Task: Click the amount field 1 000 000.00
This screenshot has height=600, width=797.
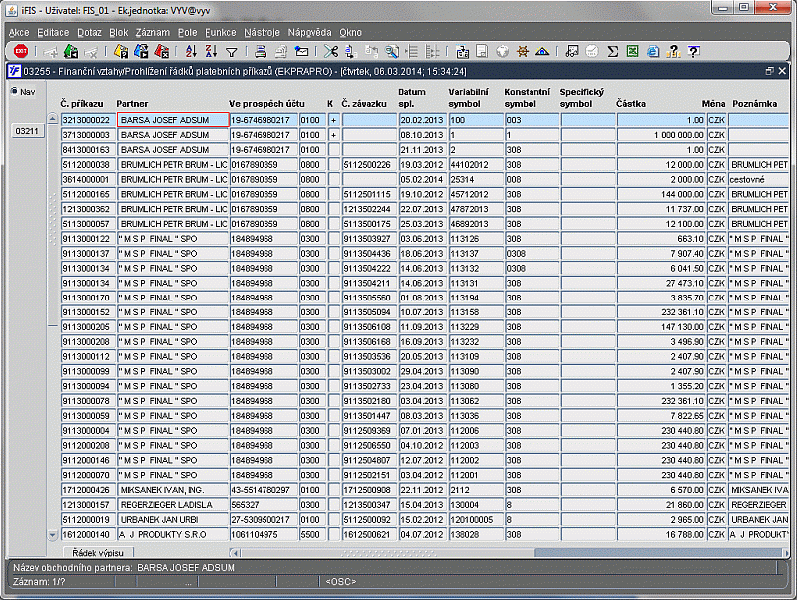Action: click(x=661, y=135)
